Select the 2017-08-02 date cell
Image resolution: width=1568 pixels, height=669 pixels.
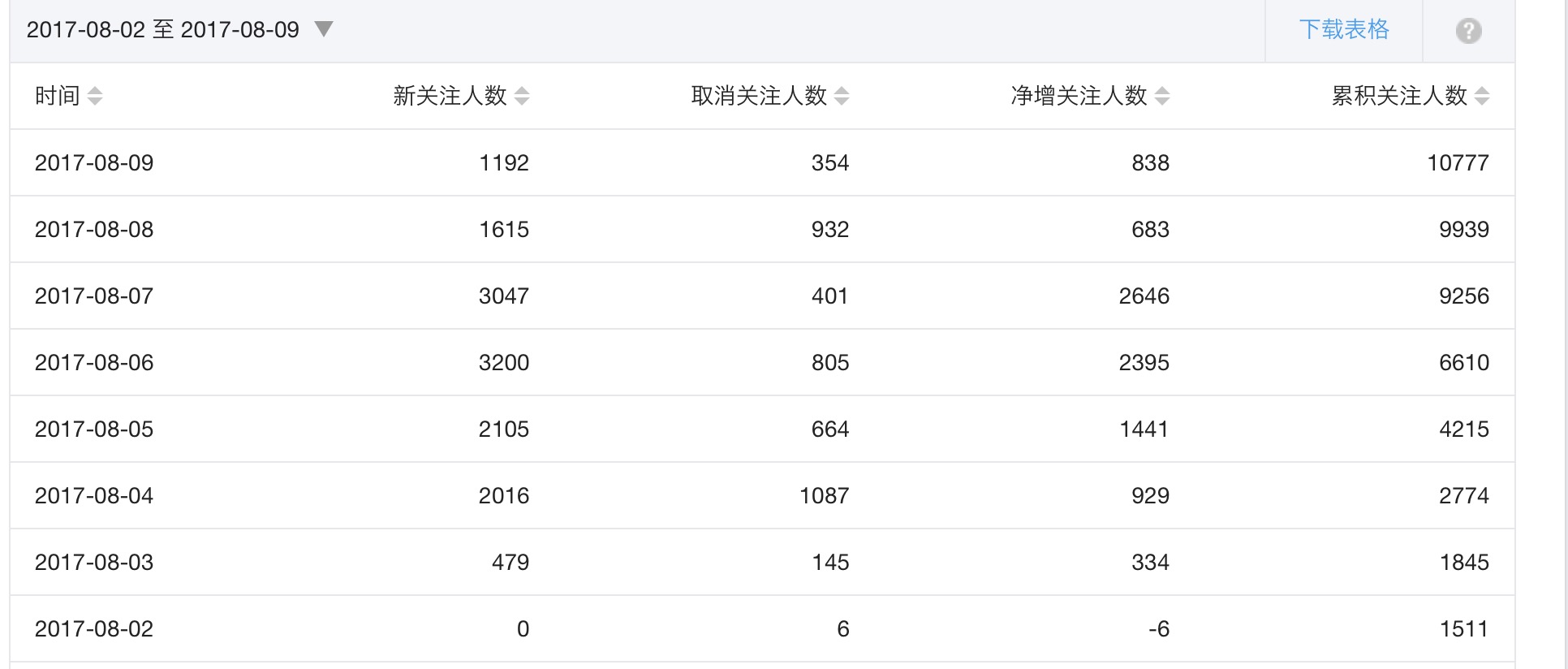[x=94, y=628]
